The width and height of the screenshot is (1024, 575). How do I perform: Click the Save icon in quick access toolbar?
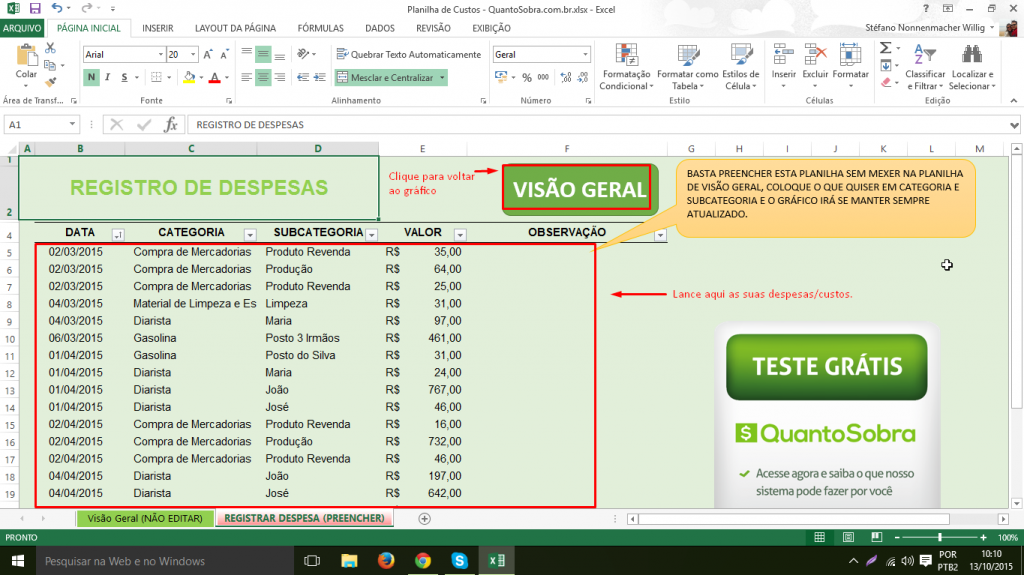click(35, 8)
